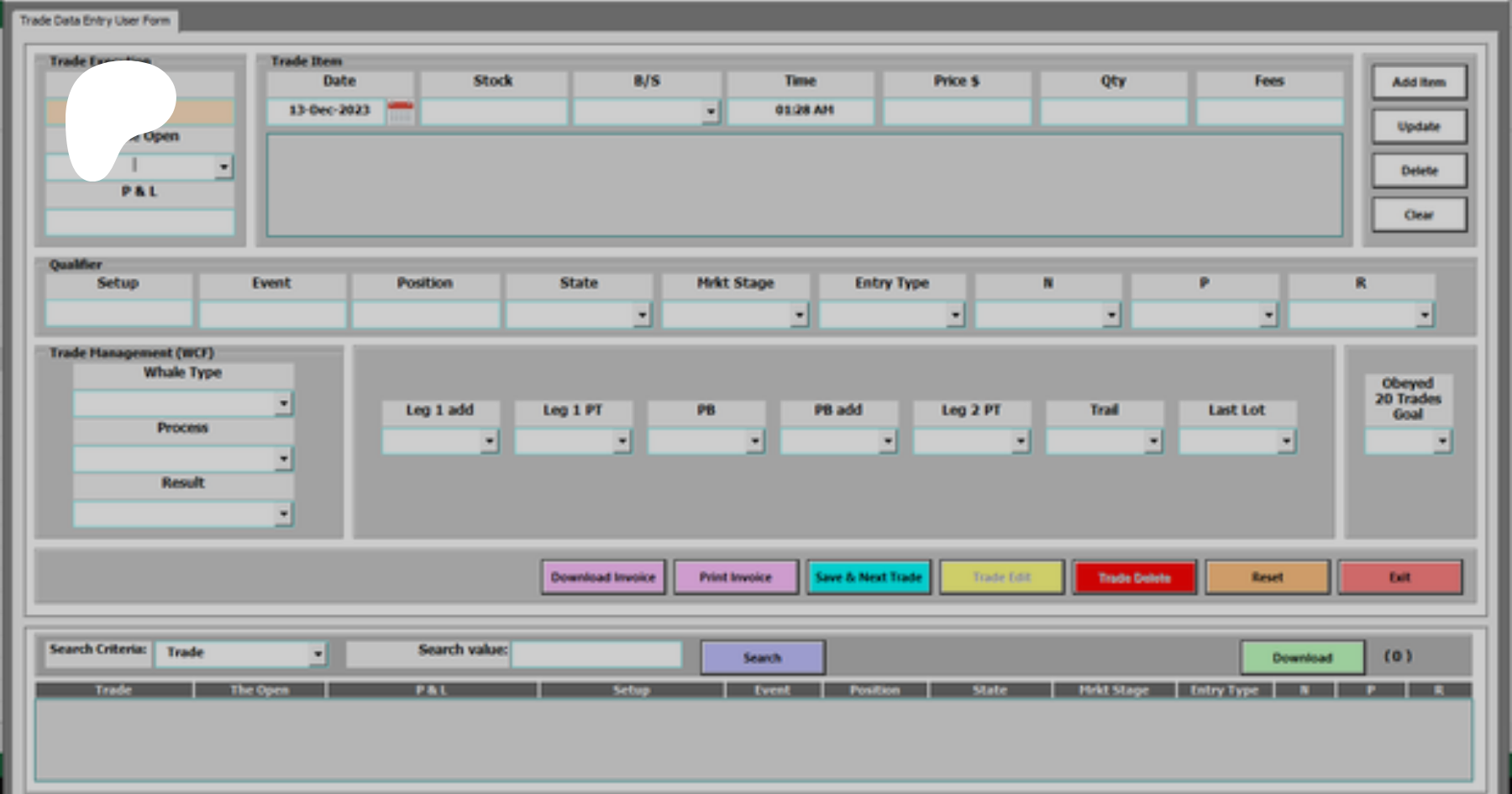Click the Search value input field
Viewport: 1512px width, 794px height.
pyautogui.click(x=596, y=655)
